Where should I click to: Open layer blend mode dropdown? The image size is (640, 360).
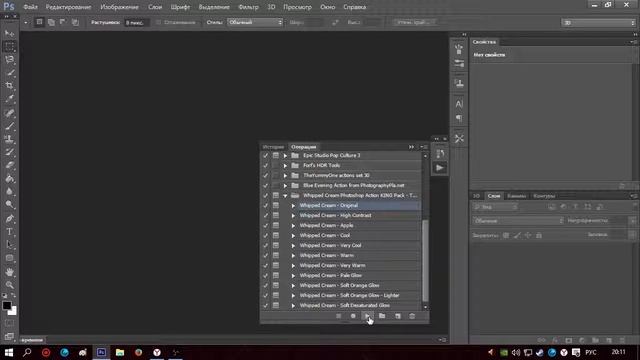518,221
